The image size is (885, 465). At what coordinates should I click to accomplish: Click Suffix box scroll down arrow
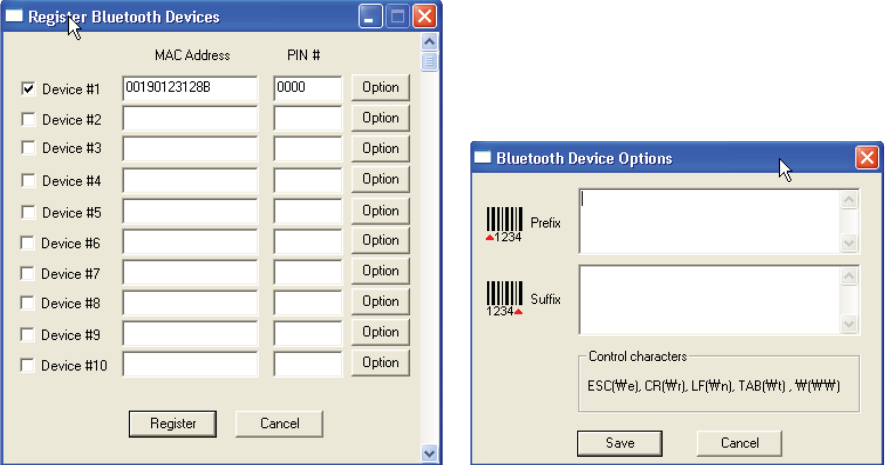[x=849, y=324]
